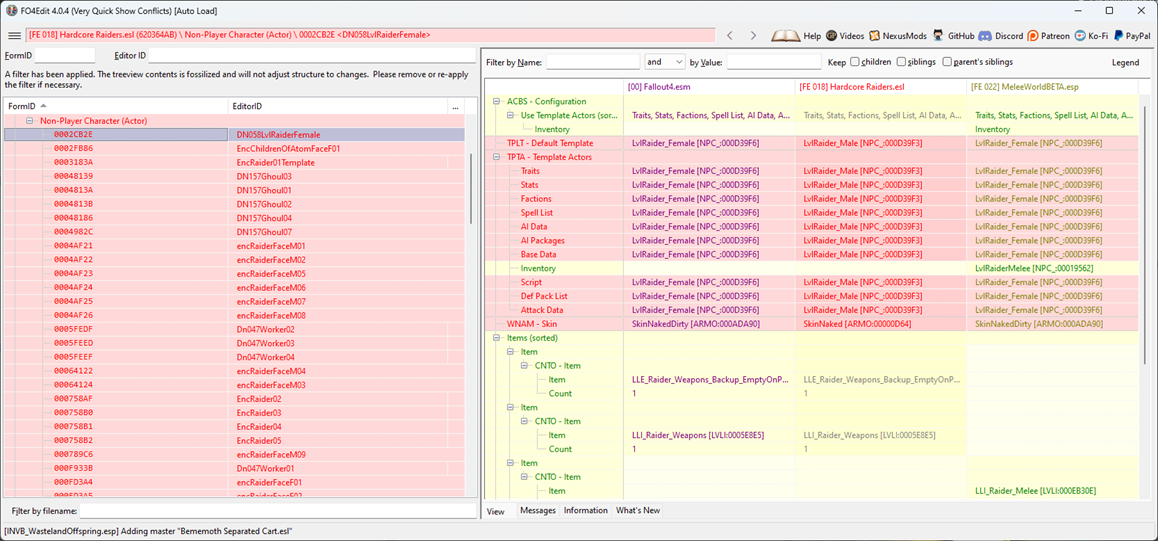Image resolution: width=1158 pixels, height=541 pixels.
Task: Open the Help book icon
Action: pyautogui.click(x=784, y=35)
